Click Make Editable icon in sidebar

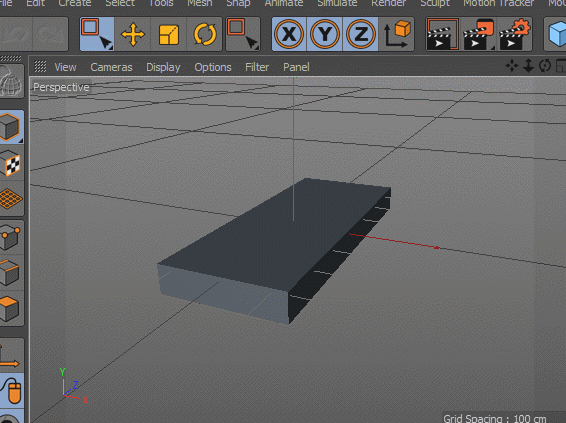(11, 81)
